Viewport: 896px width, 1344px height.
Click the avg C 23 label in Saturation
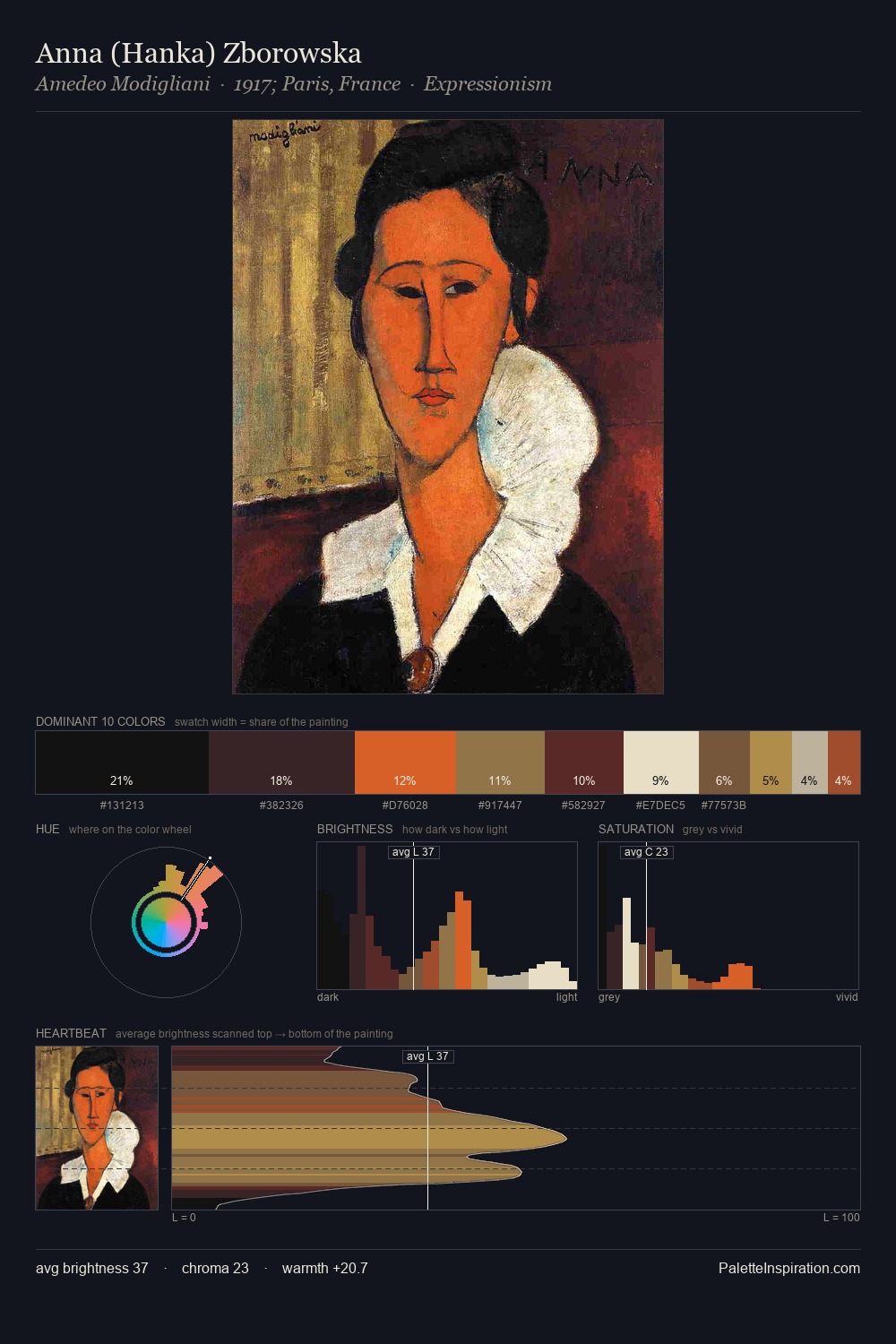pos(646,851)
